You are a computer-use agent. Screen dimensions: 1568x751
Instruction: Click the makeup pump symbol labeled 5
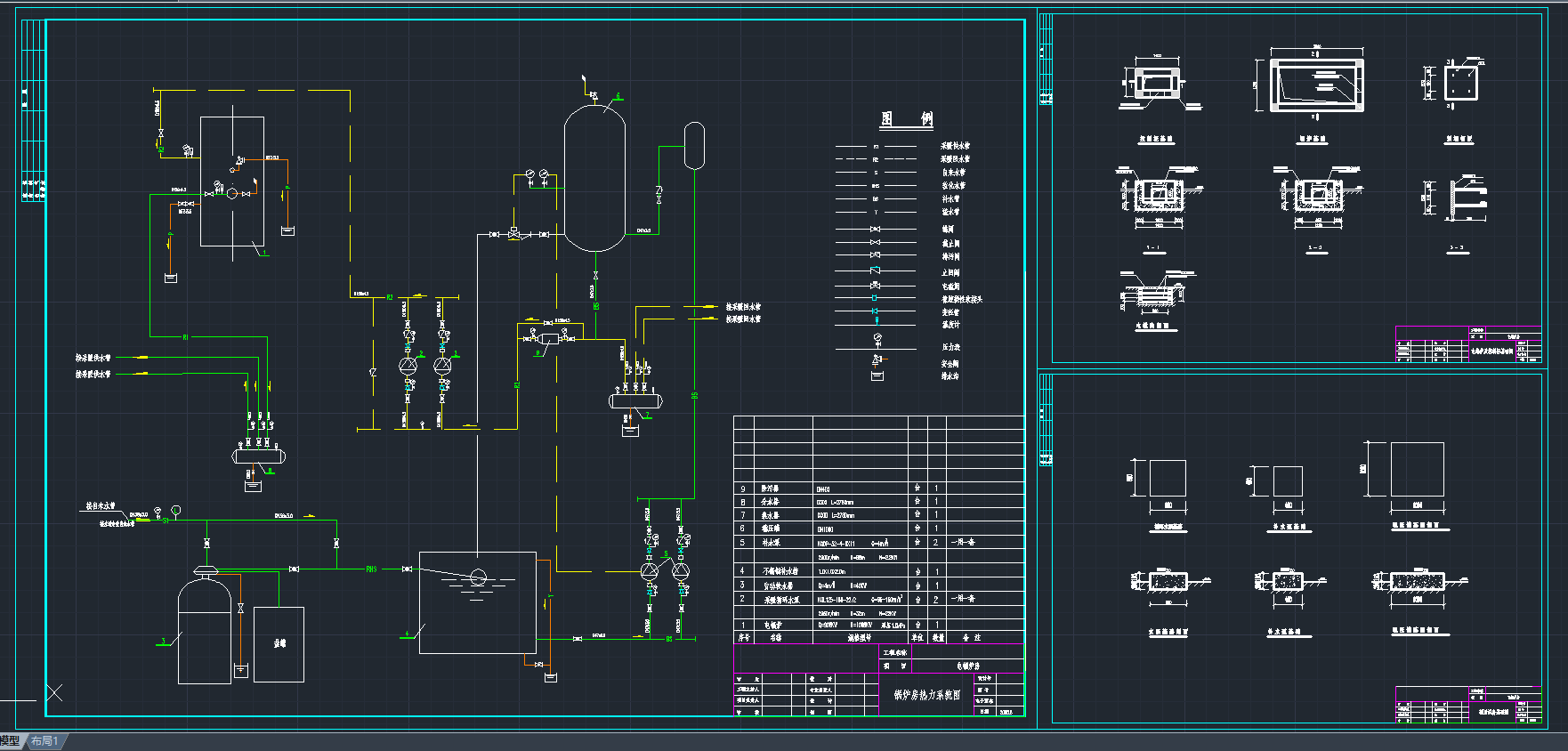pos(650,570)
